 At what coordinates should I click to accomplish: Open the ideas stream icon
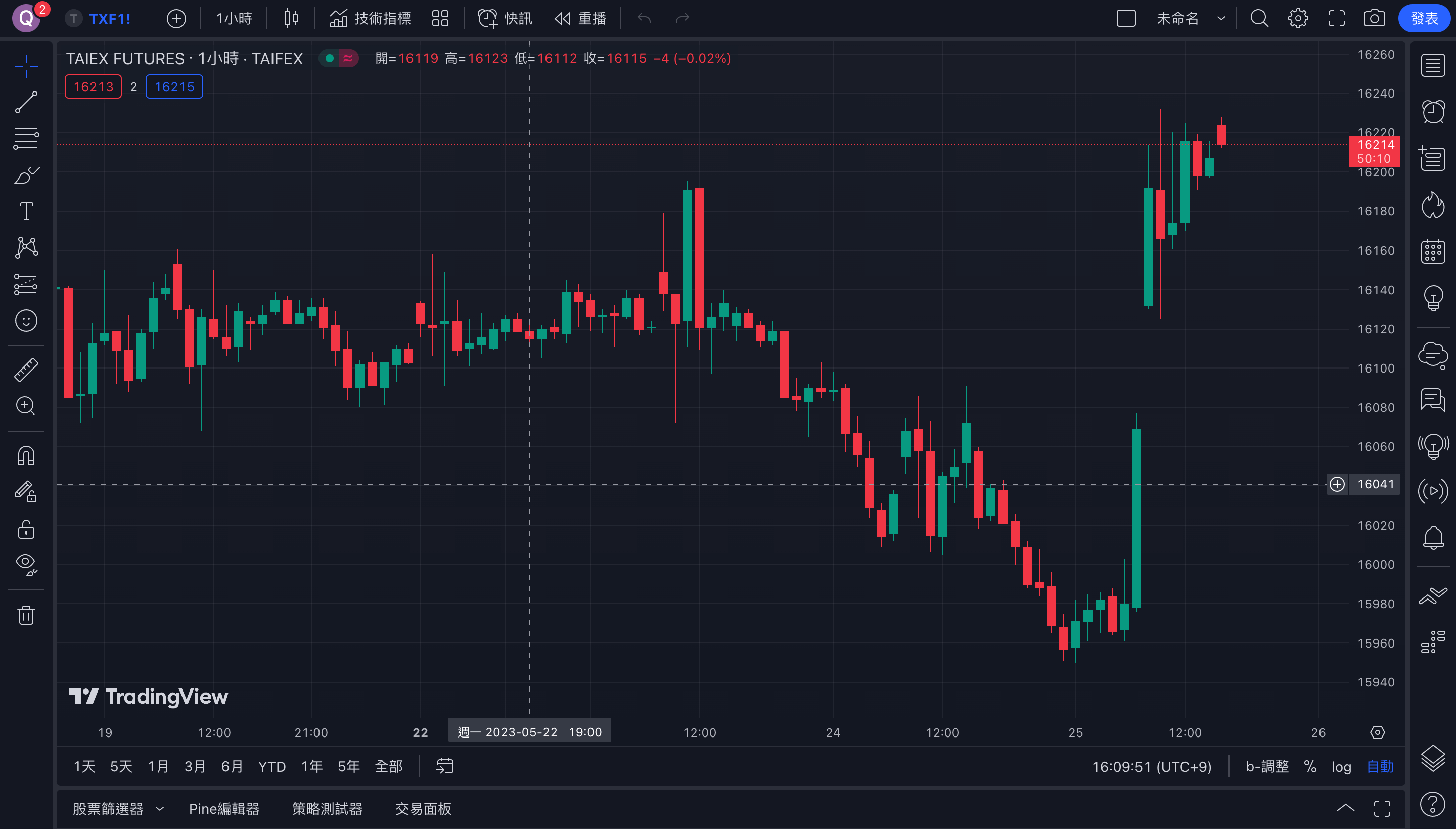(1433, 446)
